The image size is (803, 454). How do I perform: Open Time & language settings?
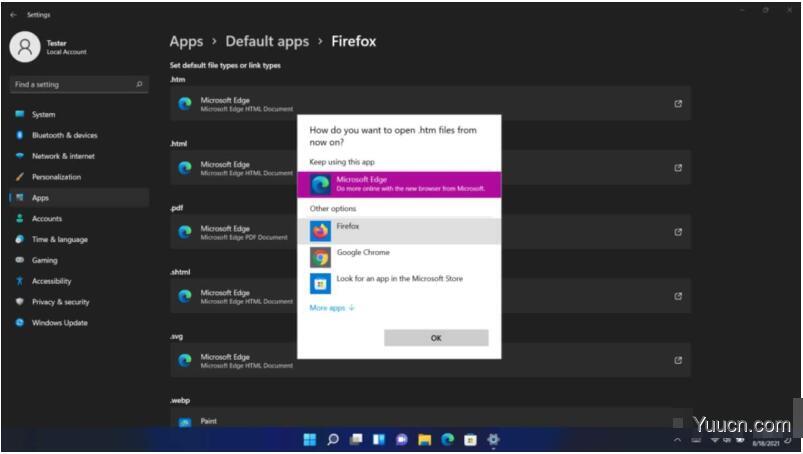point(79,240)
